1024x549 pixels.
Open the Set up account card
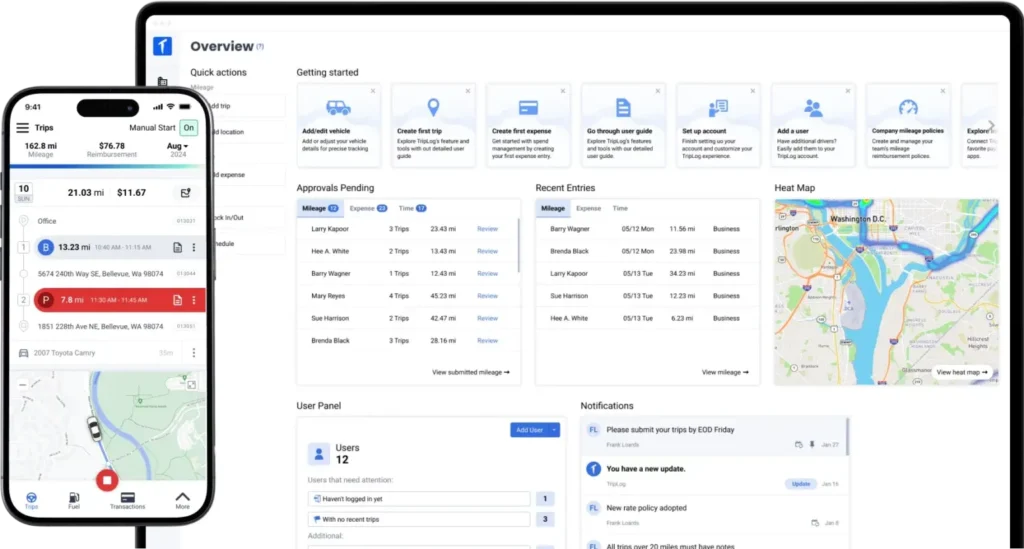point(718,126)
